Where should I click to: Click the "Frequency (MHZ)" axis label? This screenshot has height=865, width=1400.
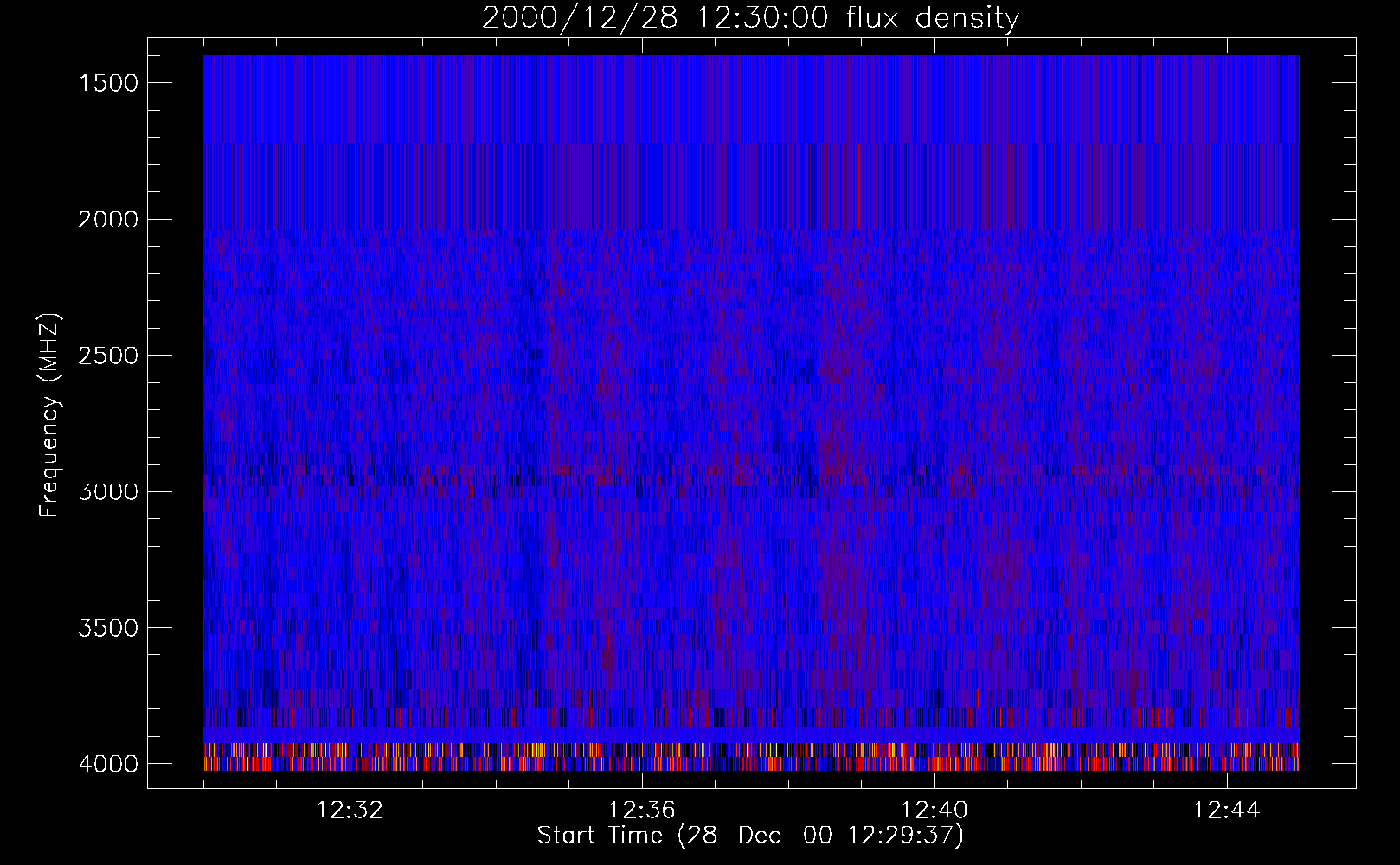(x=49, y=415)
